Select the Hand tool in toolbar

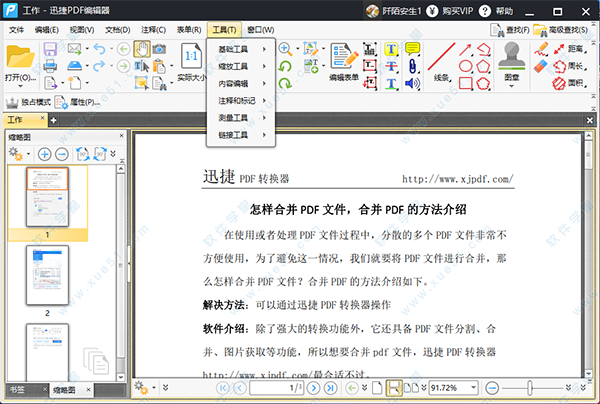(141, 49)
